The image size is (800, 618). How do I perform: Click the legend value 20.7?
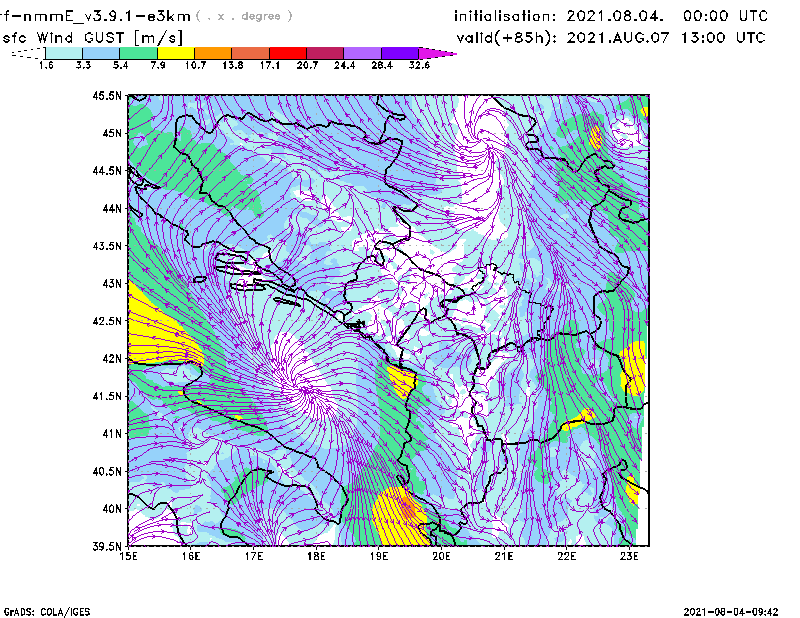coord(307,65)
